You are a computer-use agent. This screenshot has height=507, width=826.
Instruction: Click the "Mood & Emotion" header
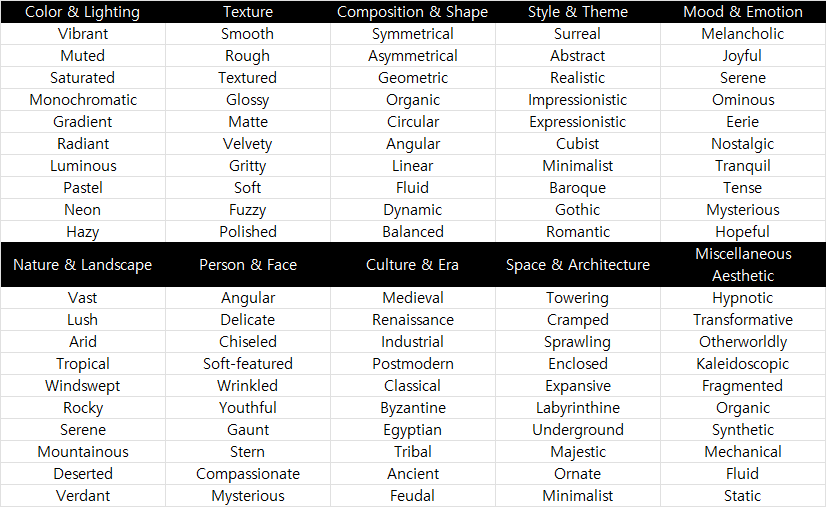pyautogui.click(x=743, y=12)
